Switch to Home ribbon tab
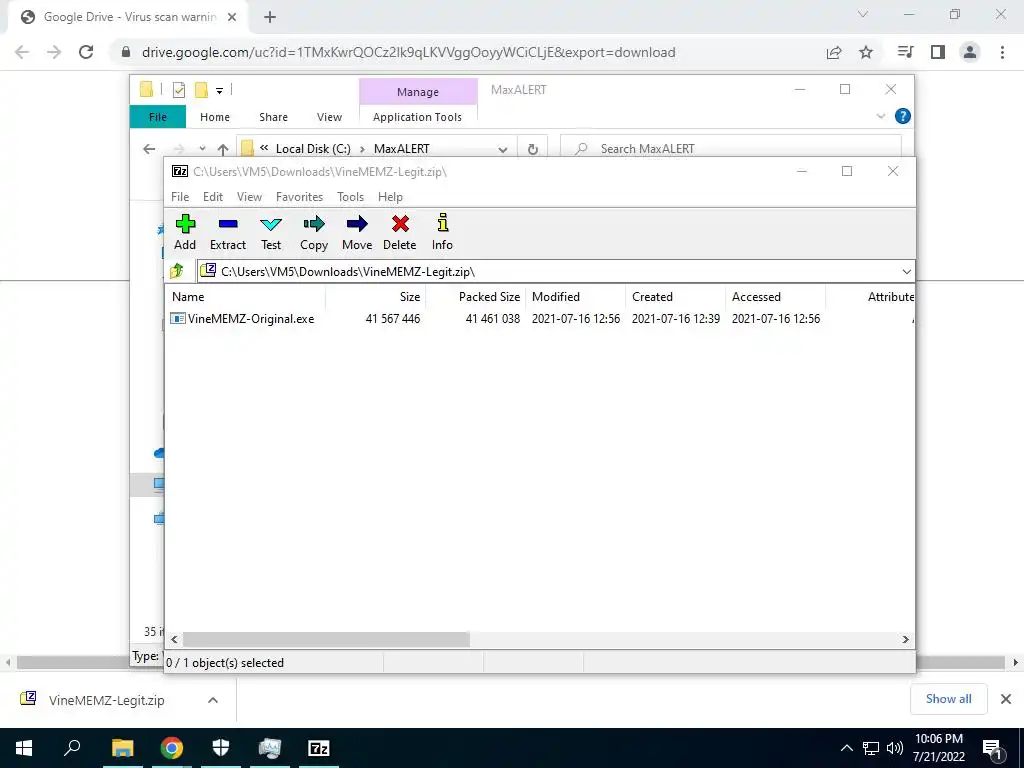Image resolution: width=1024 pixels, height=768 pixels. tap(215, 117)
